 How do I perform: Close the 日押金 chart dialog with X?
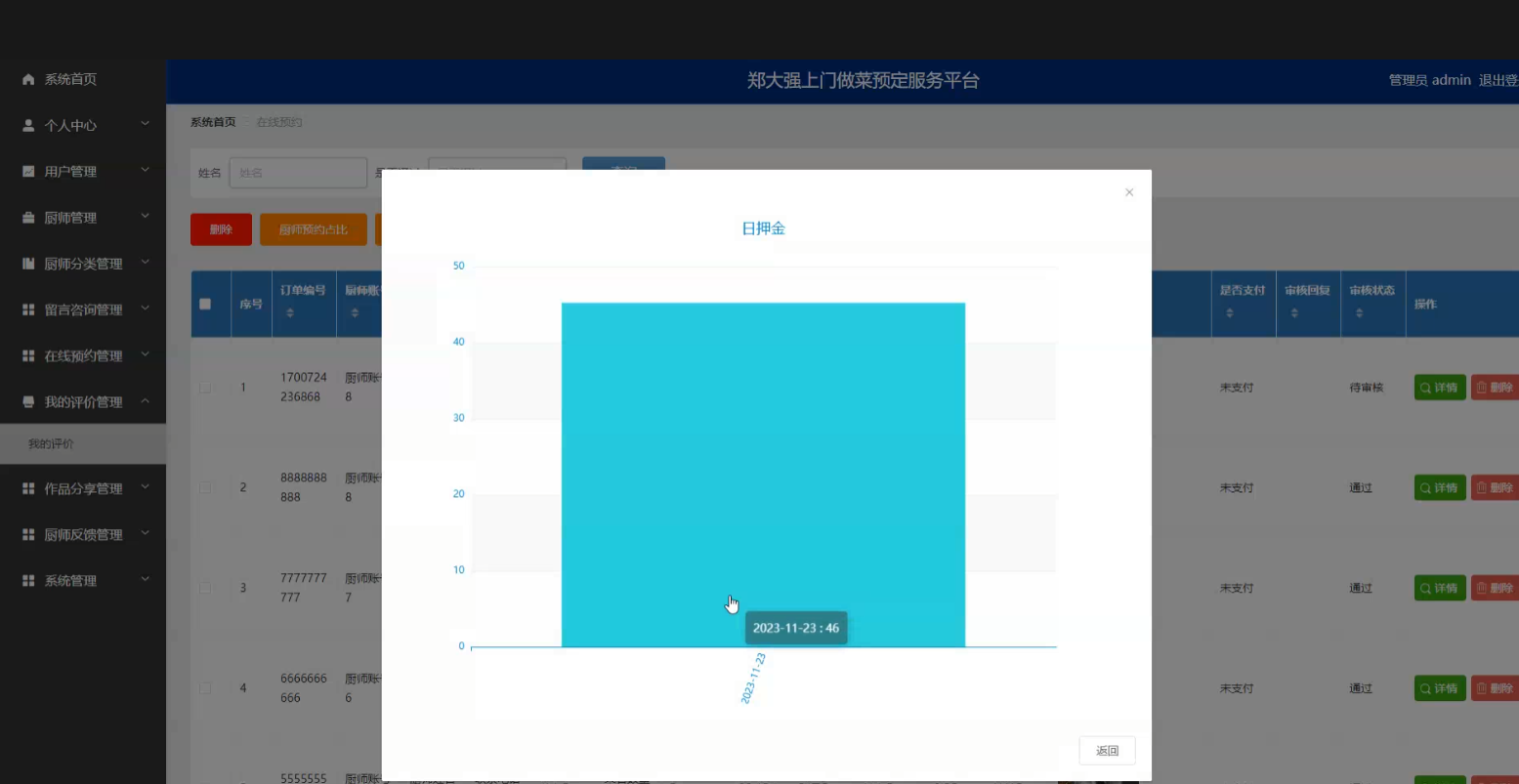[x=1129, y=192]
